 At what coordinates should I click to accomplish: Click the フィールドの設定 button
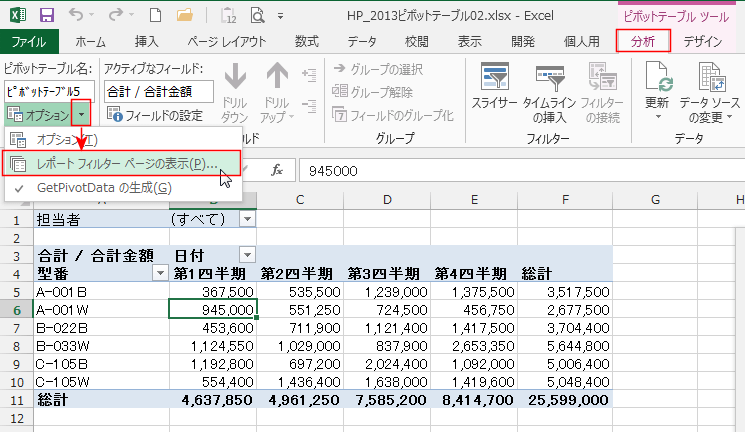158,115
